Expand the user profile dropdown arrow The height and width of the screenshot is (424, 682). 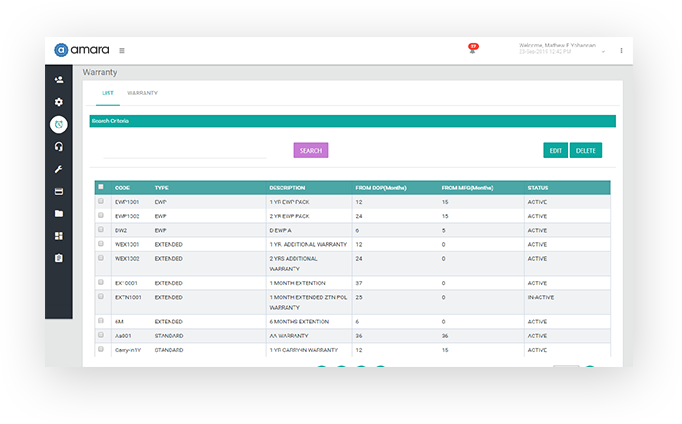tap(603, 52)
